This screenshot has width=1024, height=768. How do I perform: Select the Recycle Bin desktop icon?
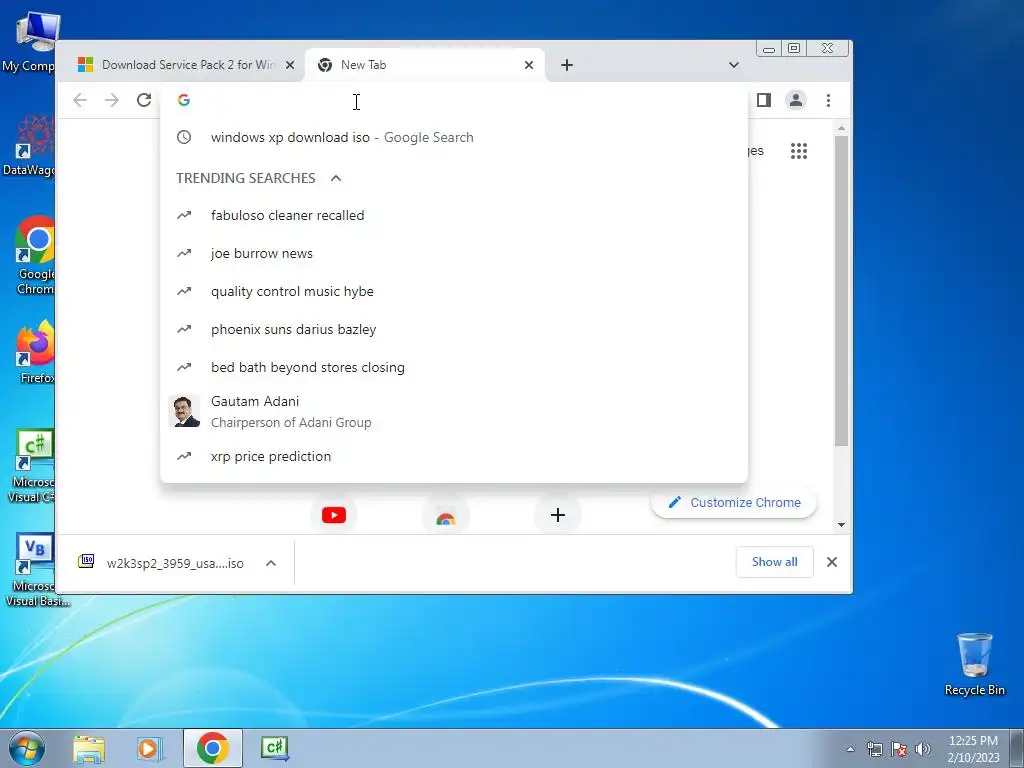(974, 664)
